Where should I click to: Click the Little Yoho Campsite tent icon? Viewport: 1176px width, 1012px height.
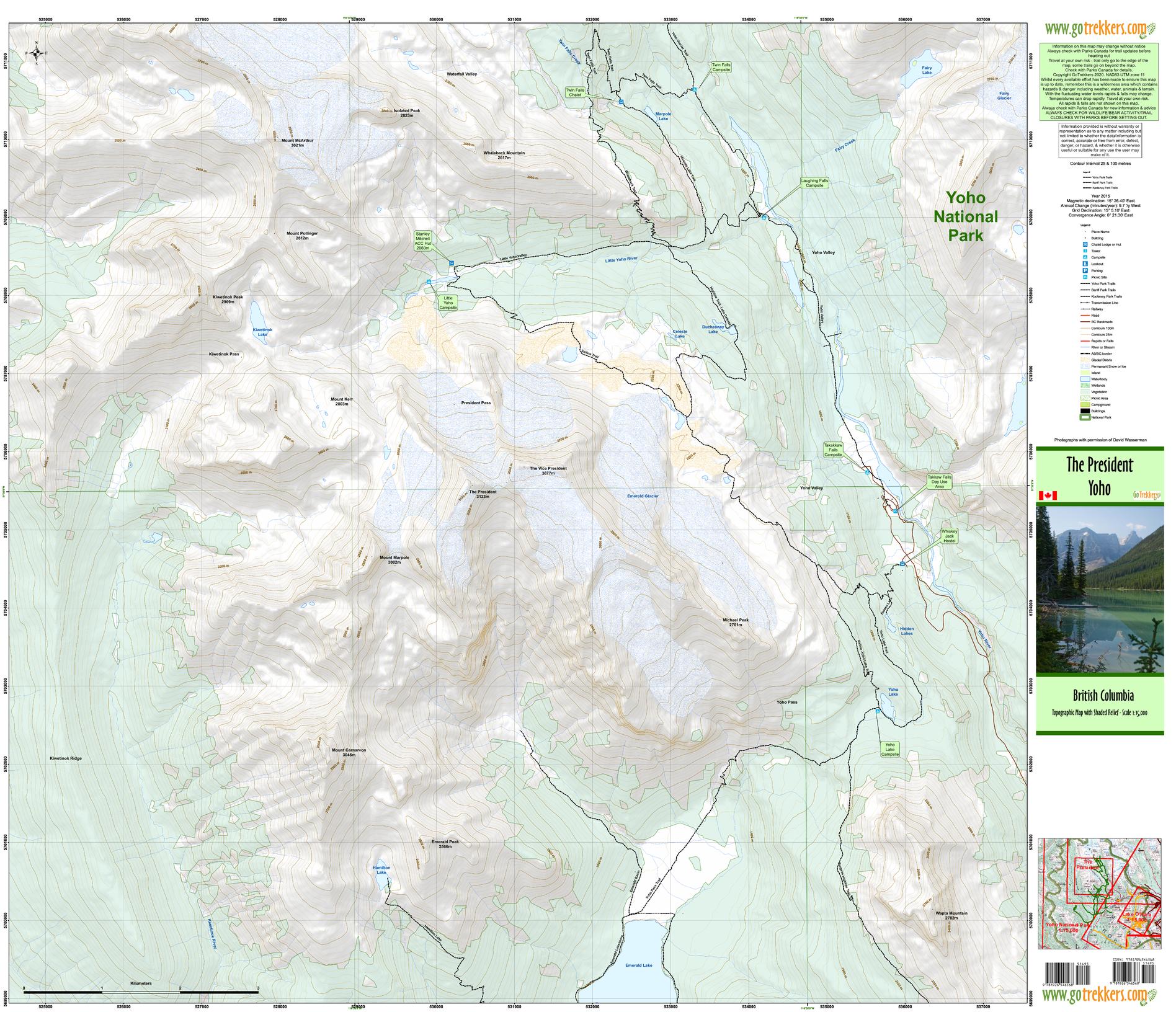[x=429, y=283]
